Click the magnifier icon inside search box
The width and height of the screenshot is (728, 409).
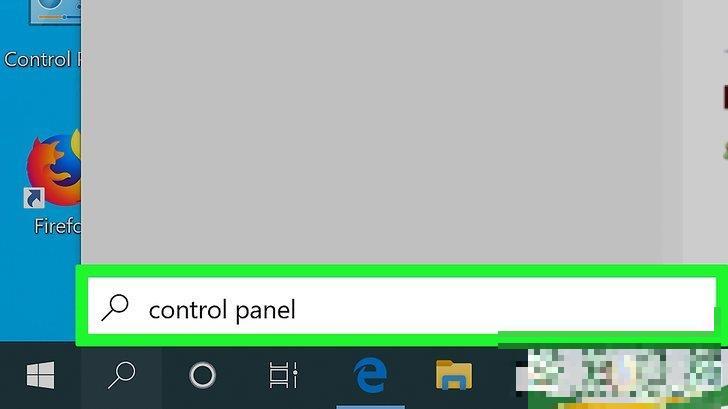[115, 307]
